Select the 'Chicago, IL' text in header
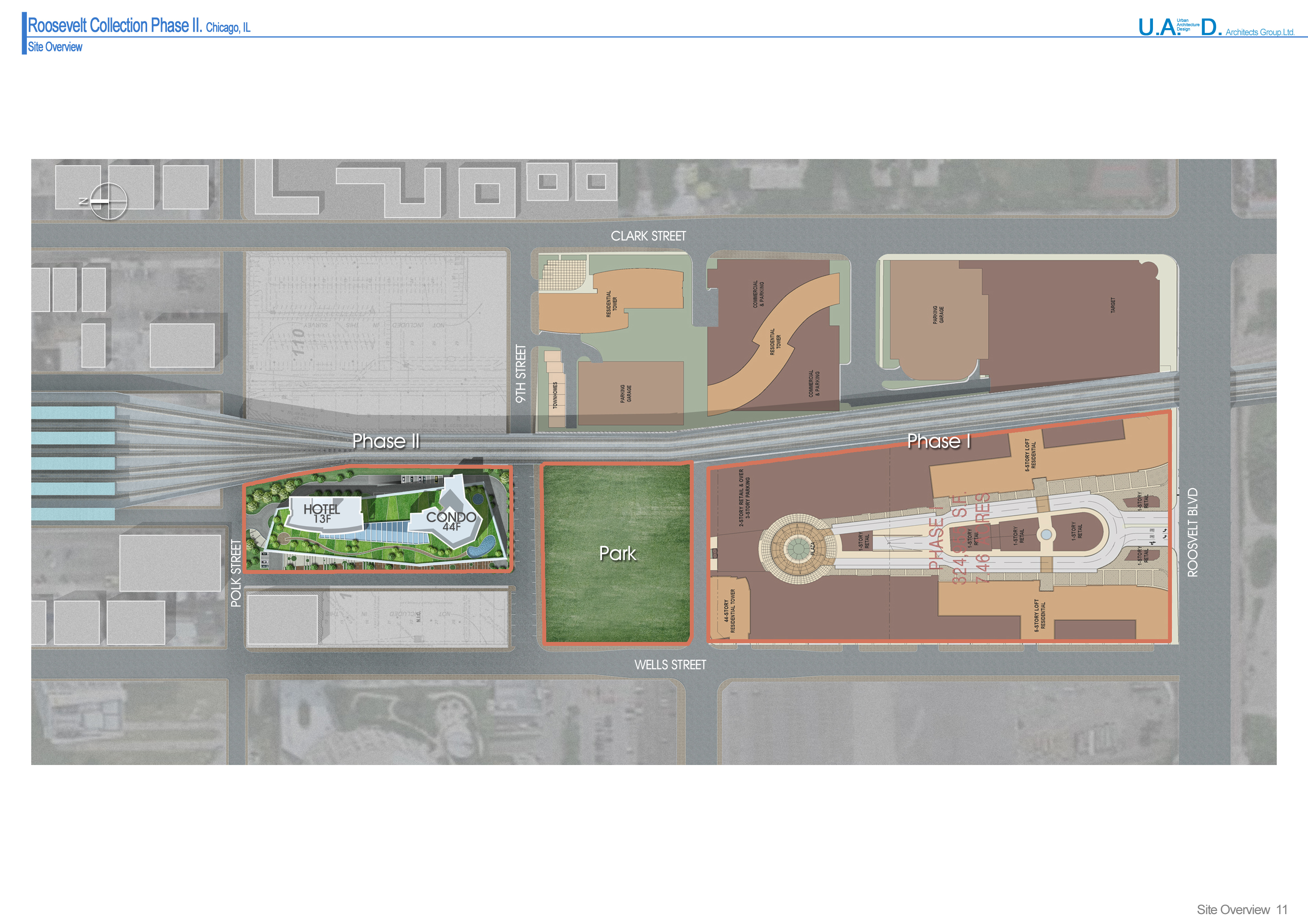The height and width of the screenshot is (924, 1308). pos(228,27)
